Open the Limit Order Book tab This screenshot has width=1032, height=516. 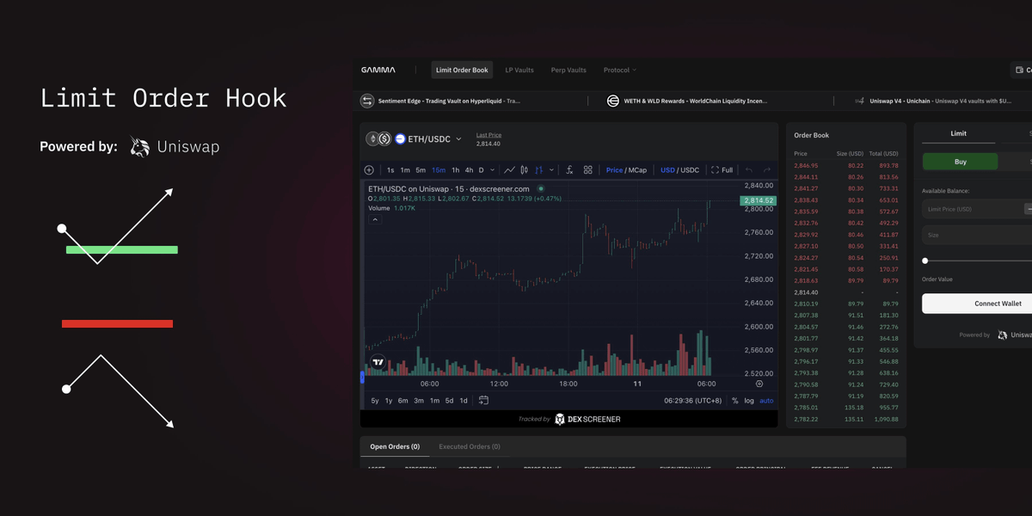pos(462,70)
